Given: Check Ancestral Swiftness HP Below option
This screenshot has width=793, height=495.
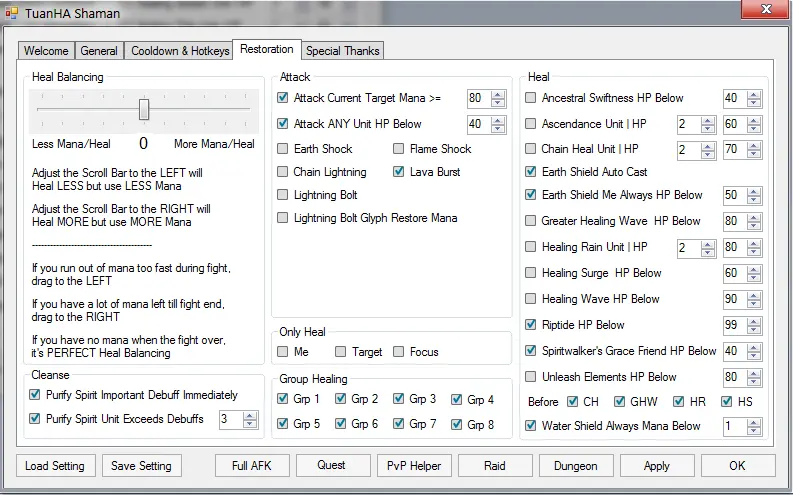Looking at the screenshot, I should tap(531, 98).
